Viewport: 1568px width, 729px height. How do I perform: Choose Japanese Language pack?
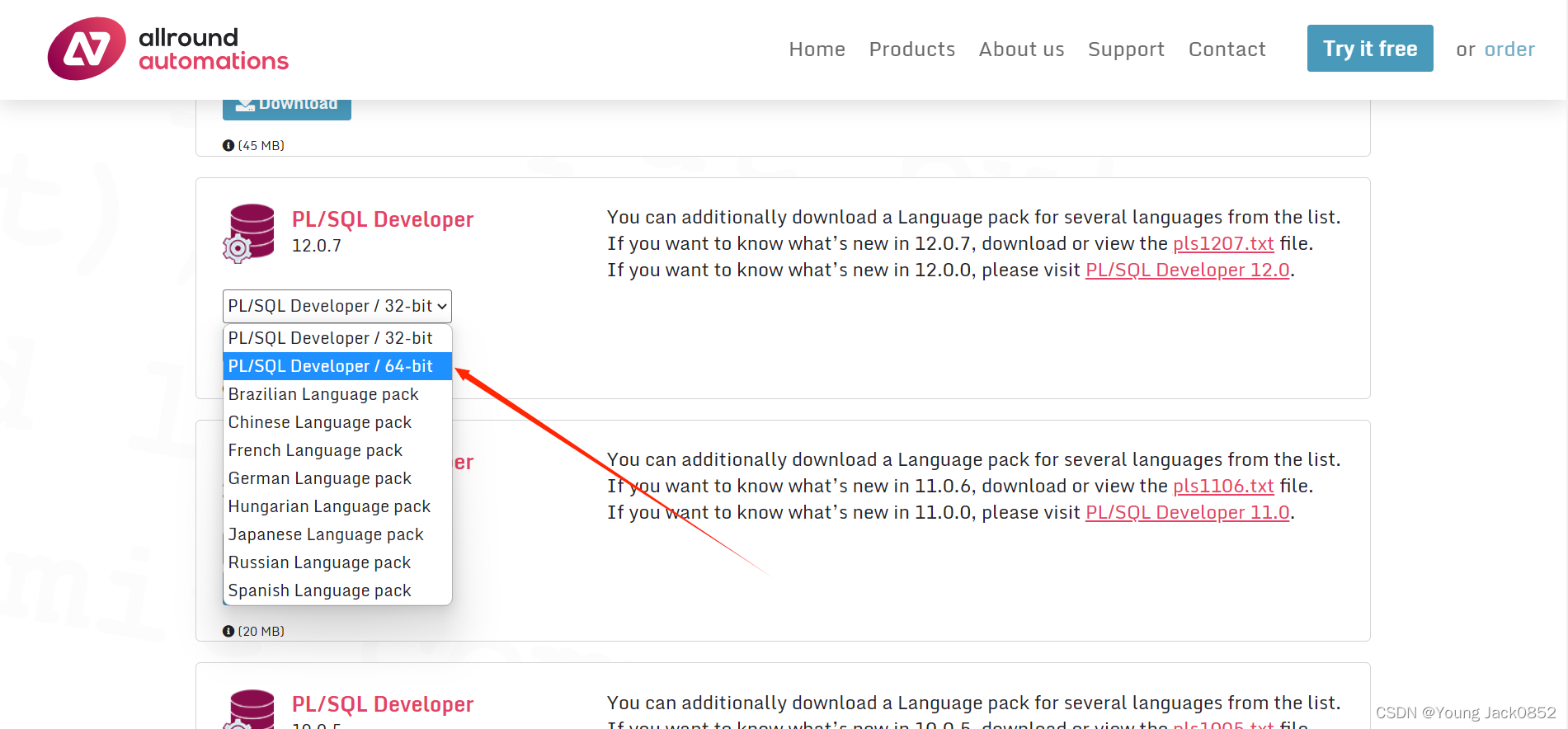pyautogui.click(x=337, y=534)
